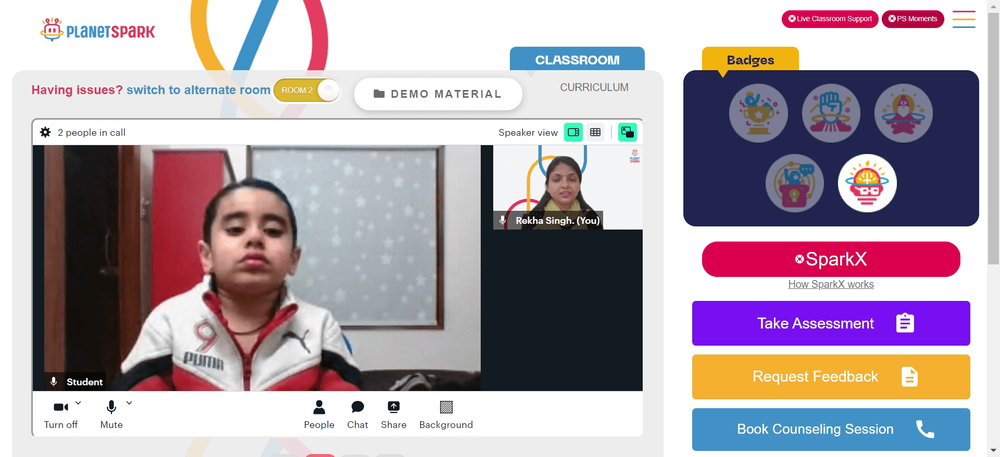Open the Chat panel

click(357, 414)
